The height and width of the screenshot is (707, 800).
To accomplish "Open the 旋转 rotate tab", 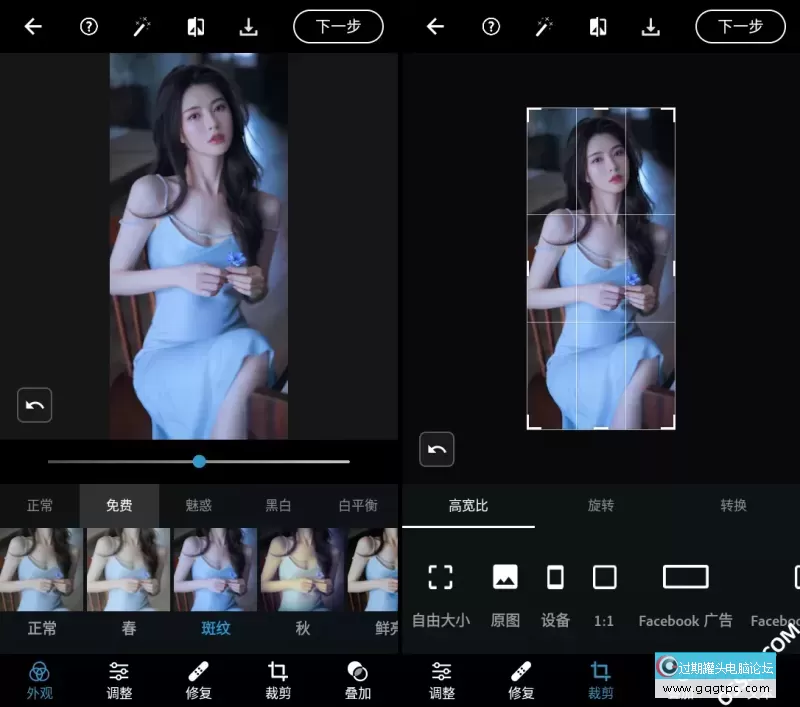I will 600,505.
